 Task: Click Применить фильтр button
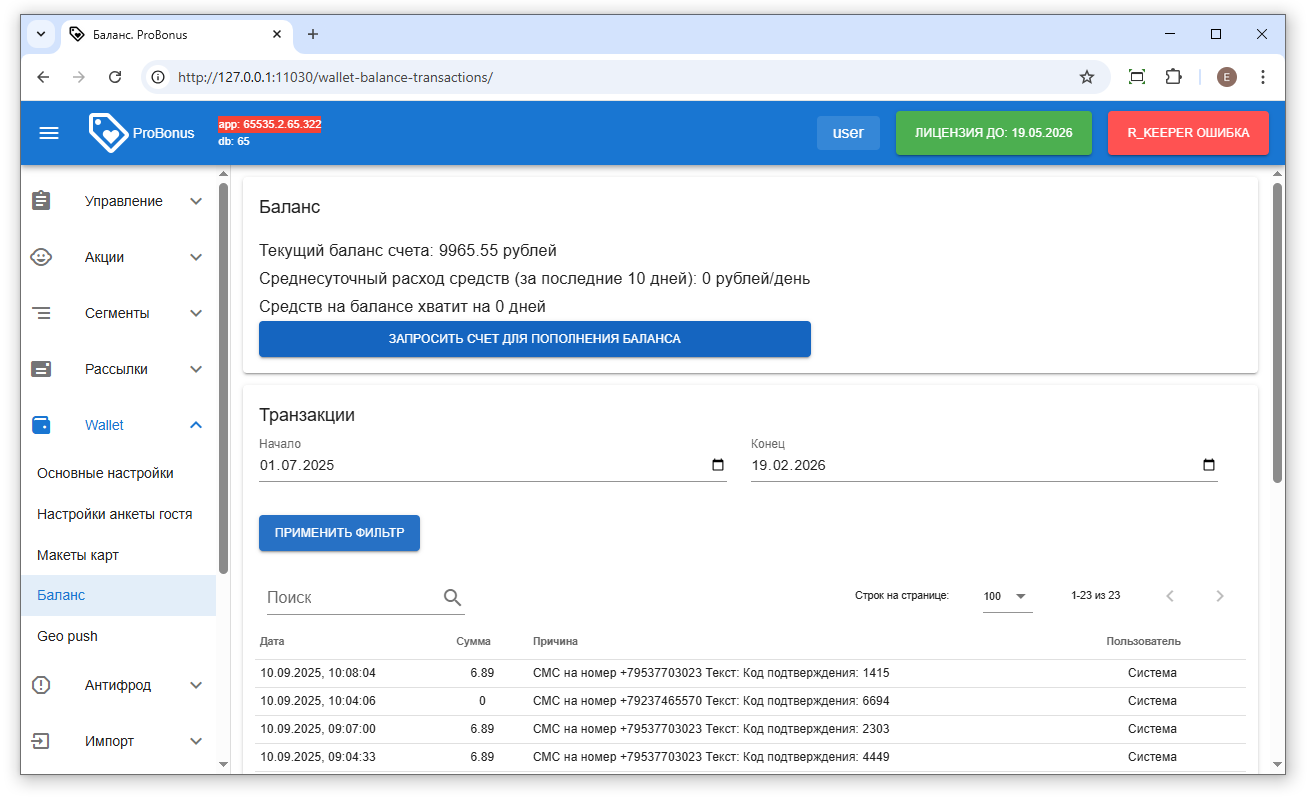click(x=339, y=533)
